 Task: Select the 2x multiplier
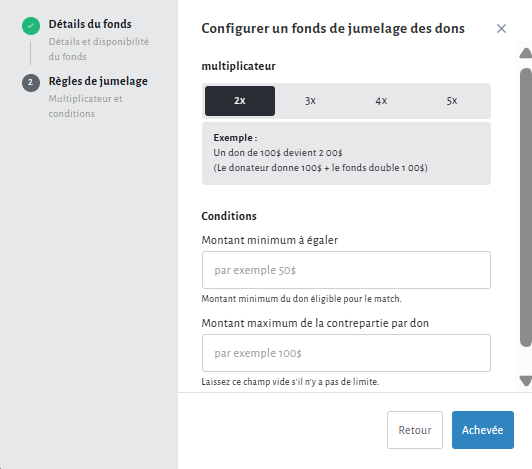pos(240,101)
